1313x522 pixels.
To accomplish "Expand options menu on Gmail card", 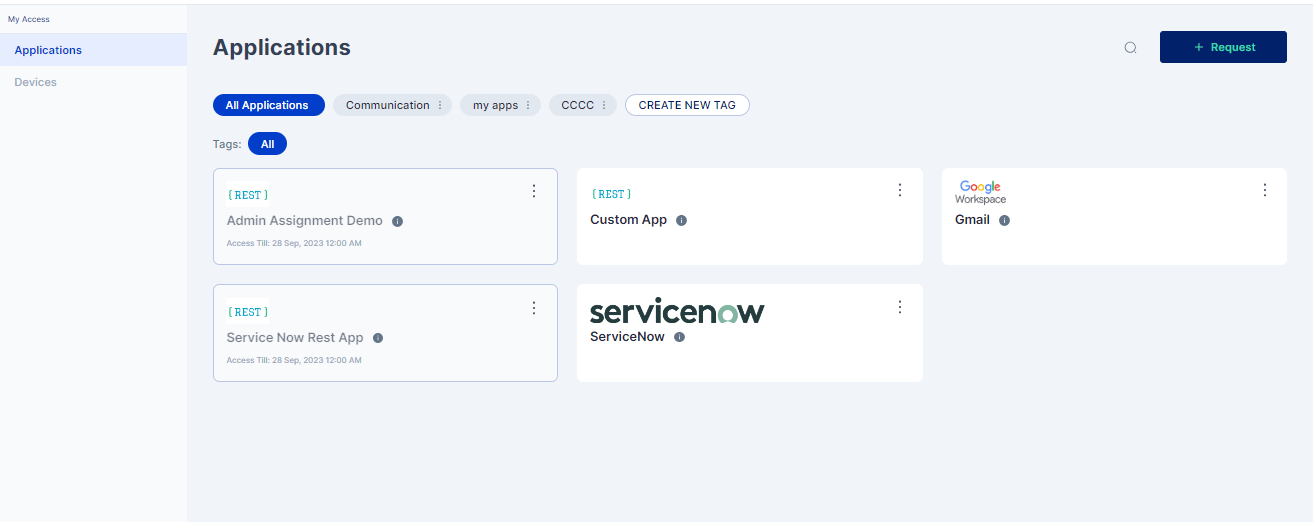I will pos(1264,190).
